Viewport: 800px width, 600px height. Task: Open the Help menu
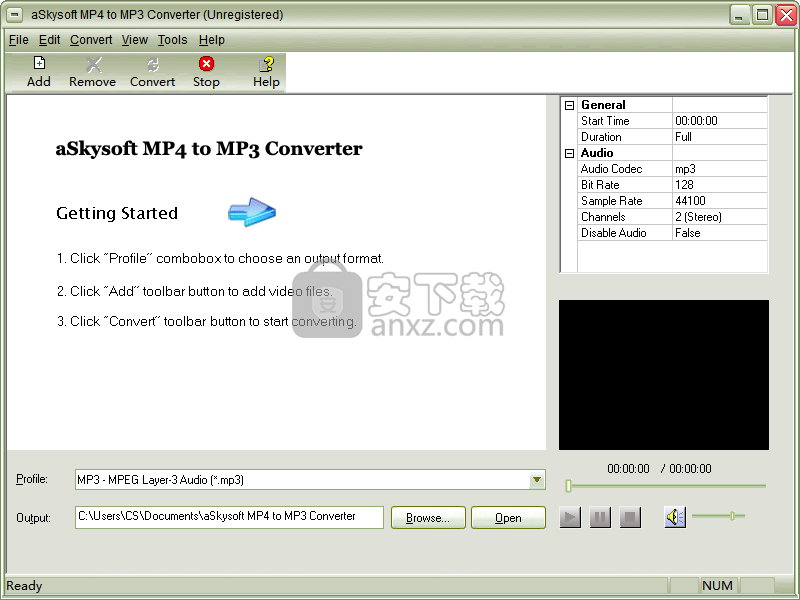212,40
